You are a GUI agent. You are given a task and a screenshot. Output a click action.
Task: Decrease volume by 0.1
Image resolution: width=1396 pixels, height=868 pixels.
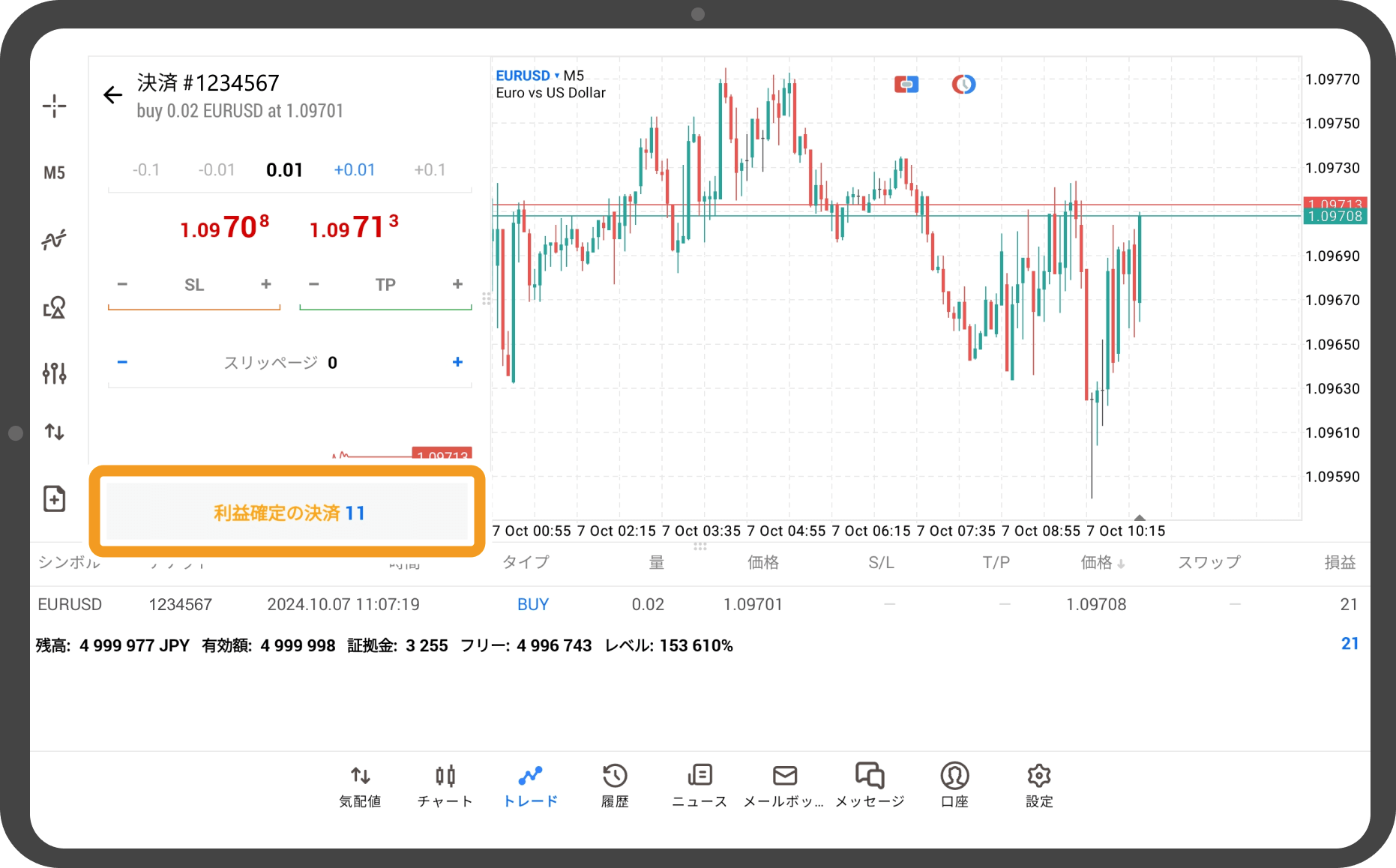[146, 170]
